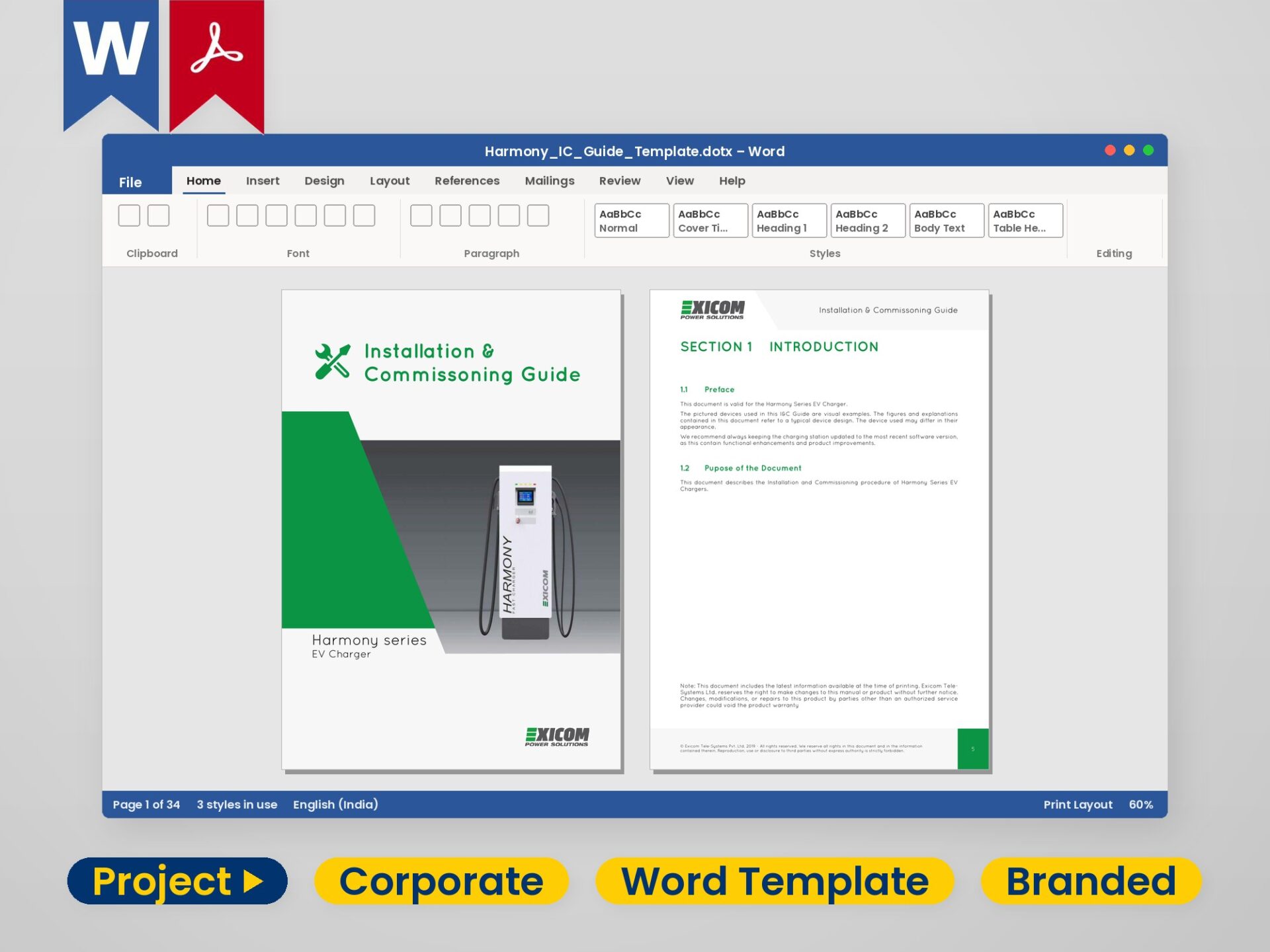This screenshot has height=952, width=1270.
Task: Click 'Page 1 of 34' in status bar
Action: (146, 805)
